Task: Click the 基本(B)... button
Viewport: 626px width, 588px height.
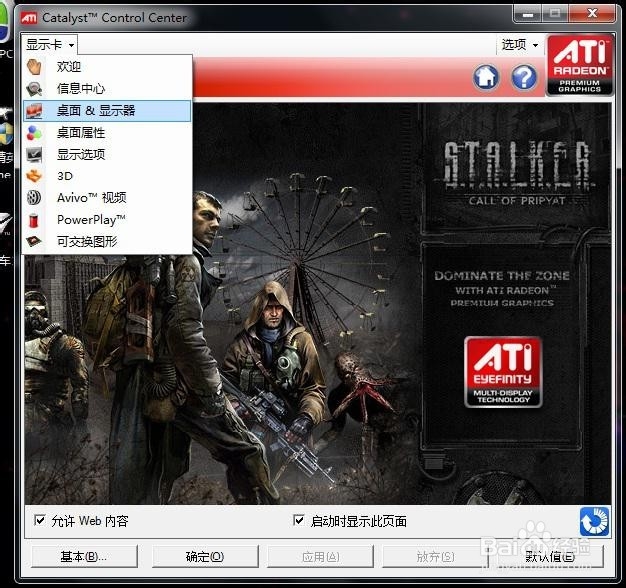Action: pos(84,556)
